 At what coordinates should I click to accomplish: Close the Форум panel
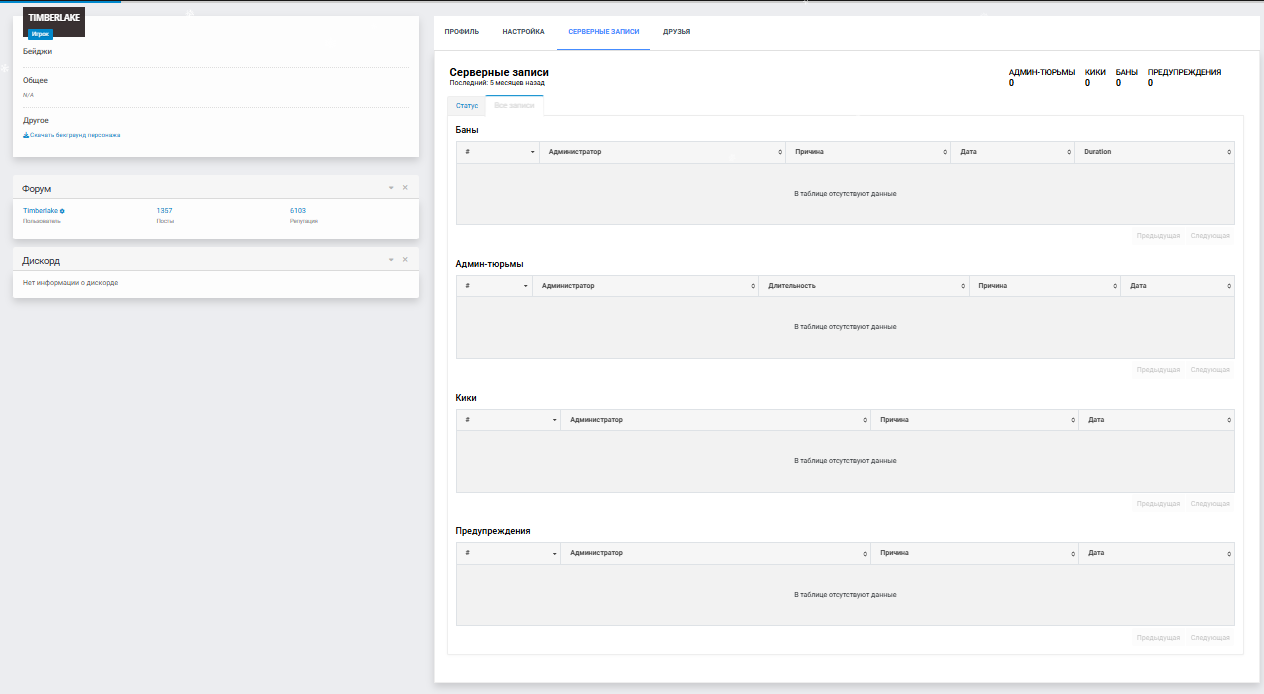click(x=405, y=188)
